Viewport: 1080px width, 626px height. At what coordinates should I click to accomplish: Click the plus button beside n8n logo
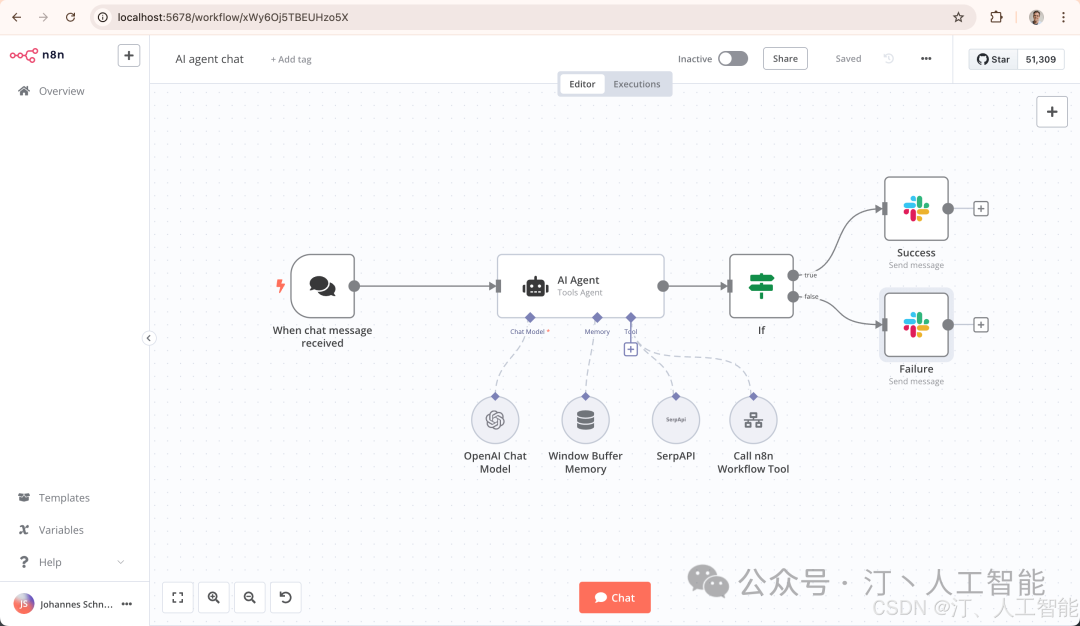point(129,56)
